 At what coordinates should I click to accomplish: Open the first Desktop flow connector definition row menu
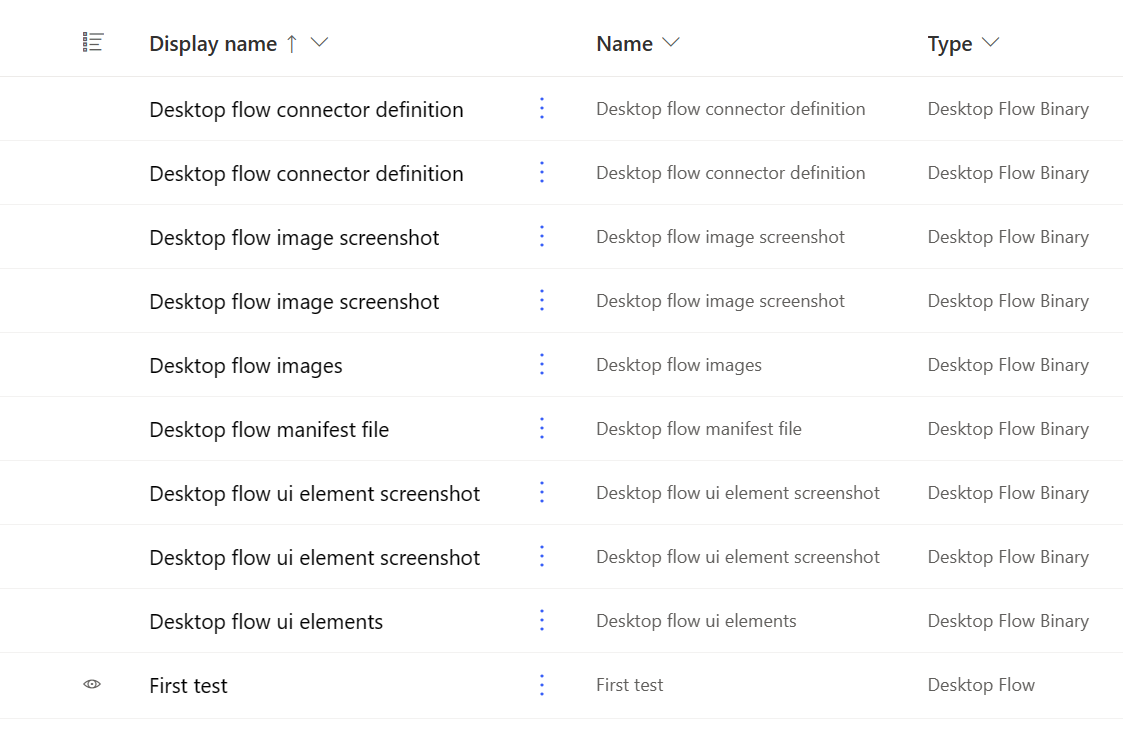click(541, 108)
